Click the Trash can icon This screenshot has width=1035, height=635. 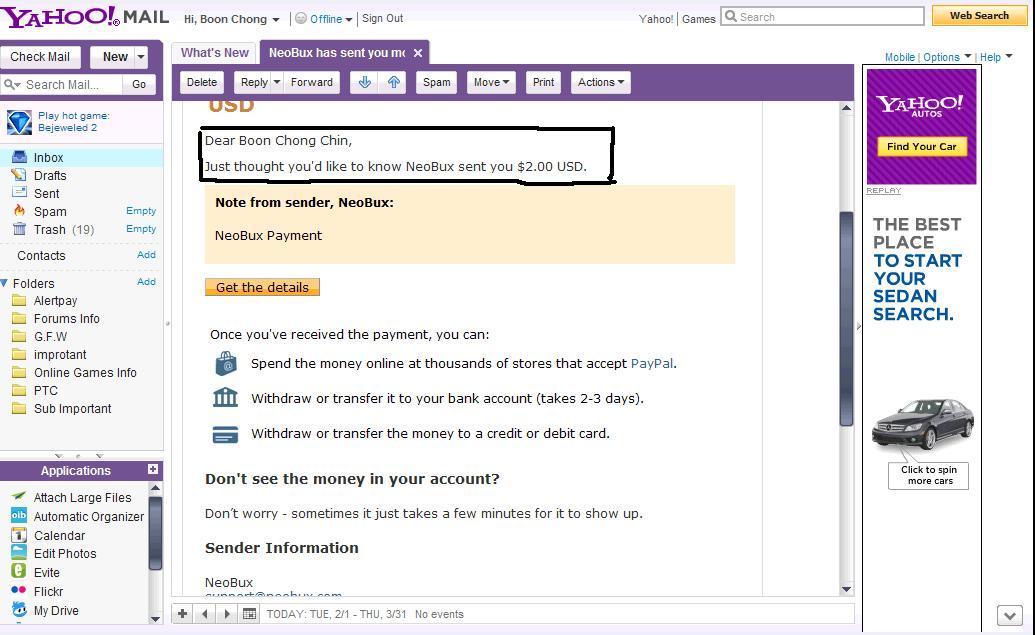coord(20,229)
